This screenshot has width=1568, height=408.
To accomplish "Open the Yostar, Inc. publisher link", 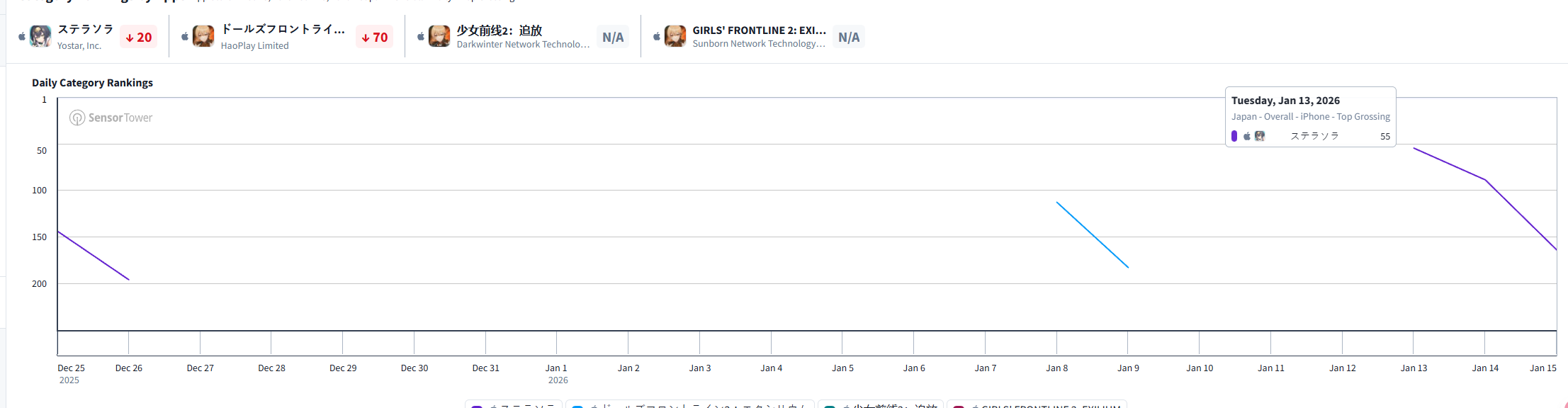I will (x=79, y=46).
